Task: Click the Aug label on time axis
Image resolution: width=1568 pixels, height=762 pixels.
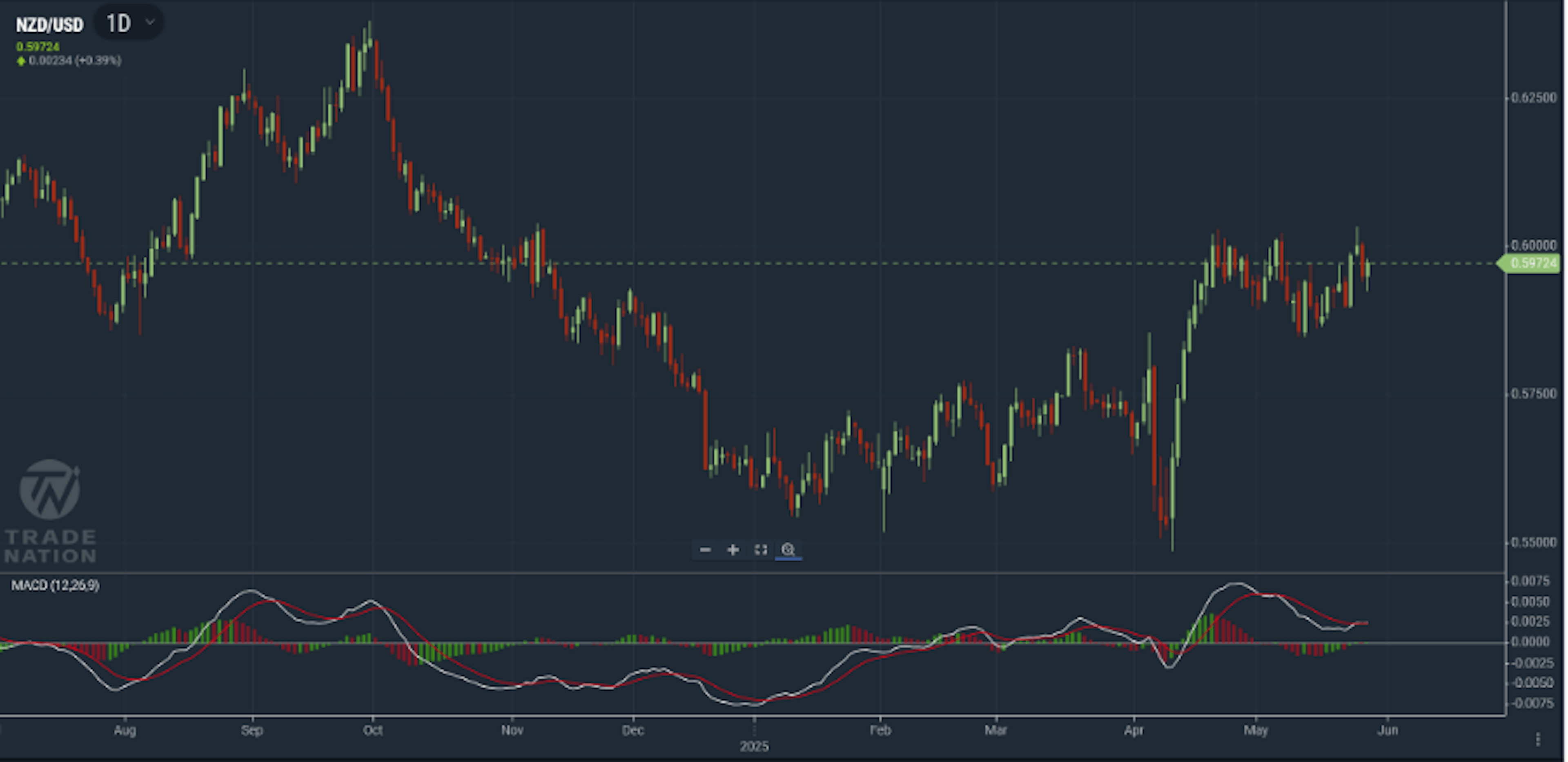Action: pos(125,730)
